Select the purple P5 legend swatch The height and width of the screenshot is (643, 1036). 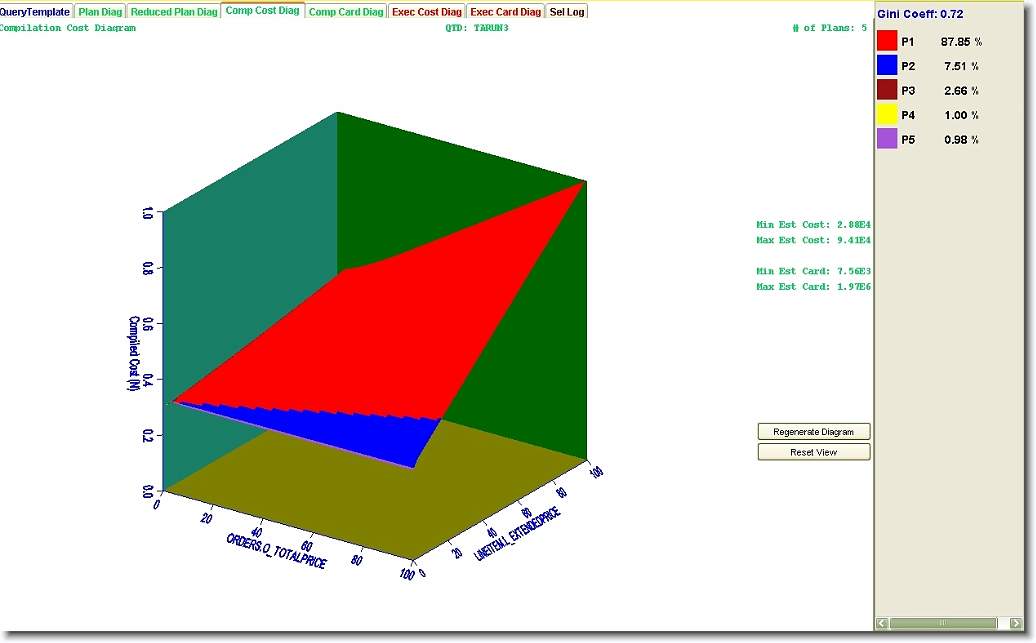pos(887,139)
